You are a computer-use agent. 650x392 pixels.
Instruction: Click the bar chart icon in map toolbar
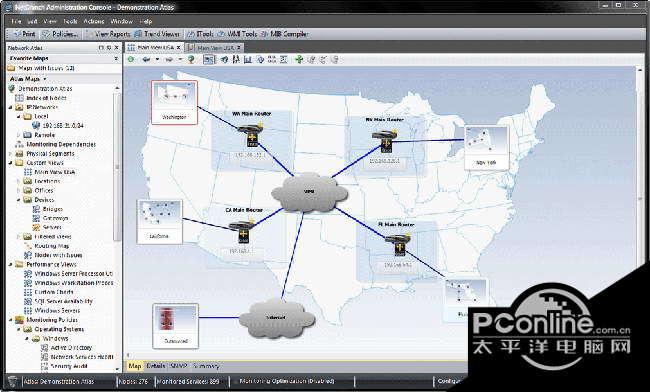coord(248,60)
